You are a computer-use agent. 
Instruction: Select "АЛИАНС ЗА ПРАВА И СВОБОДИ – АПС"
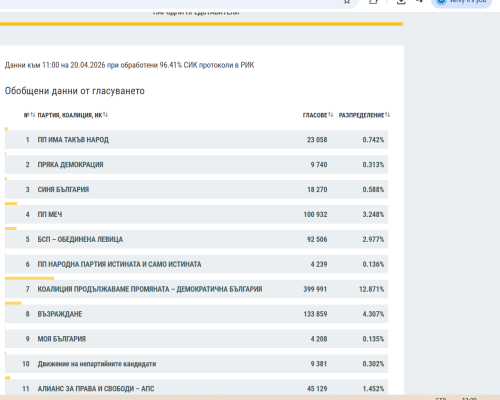(x=96, y=389)
